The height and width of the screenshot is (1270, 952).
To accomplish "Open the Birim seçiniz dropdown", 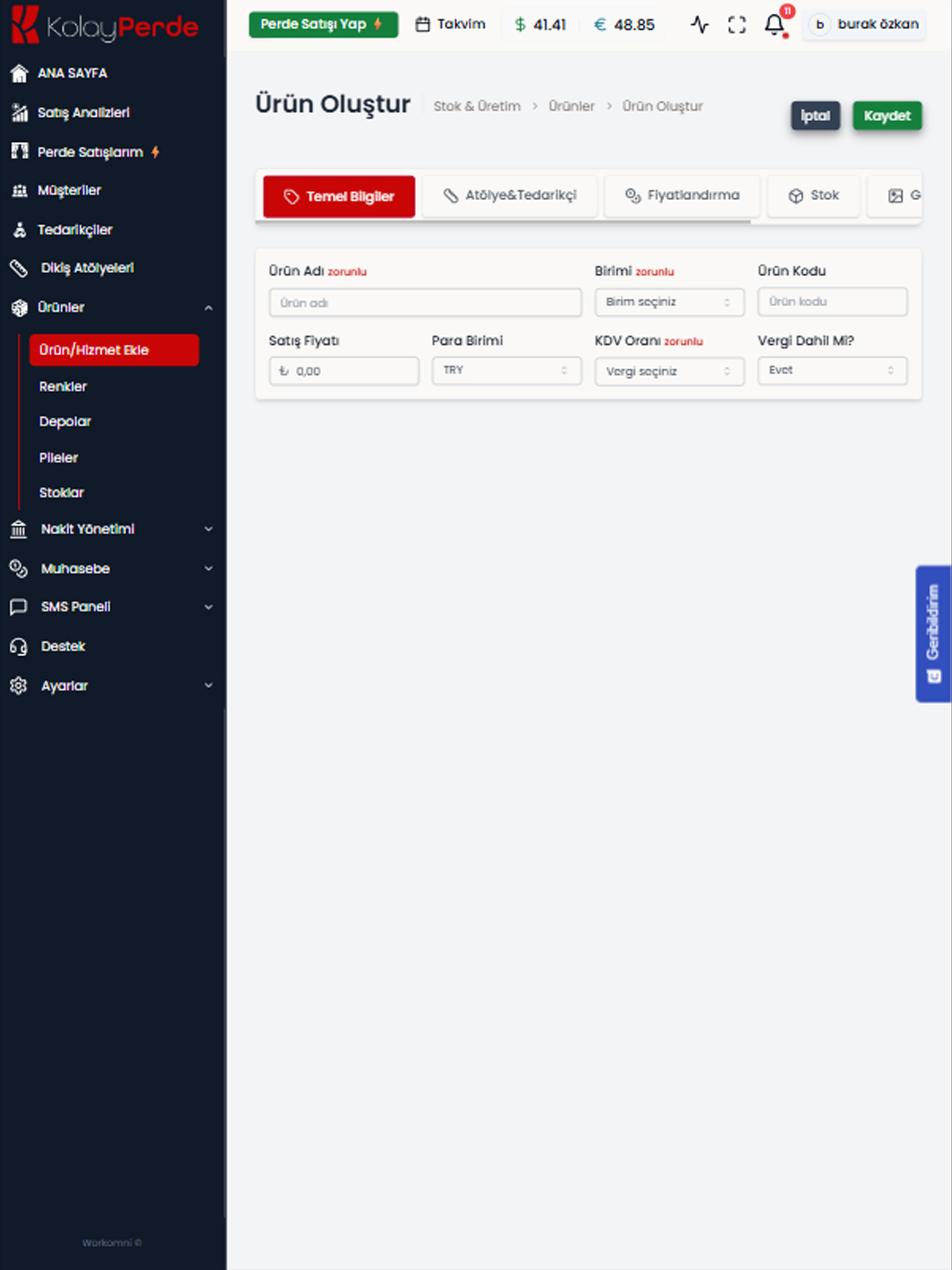I will pos(669,303).
